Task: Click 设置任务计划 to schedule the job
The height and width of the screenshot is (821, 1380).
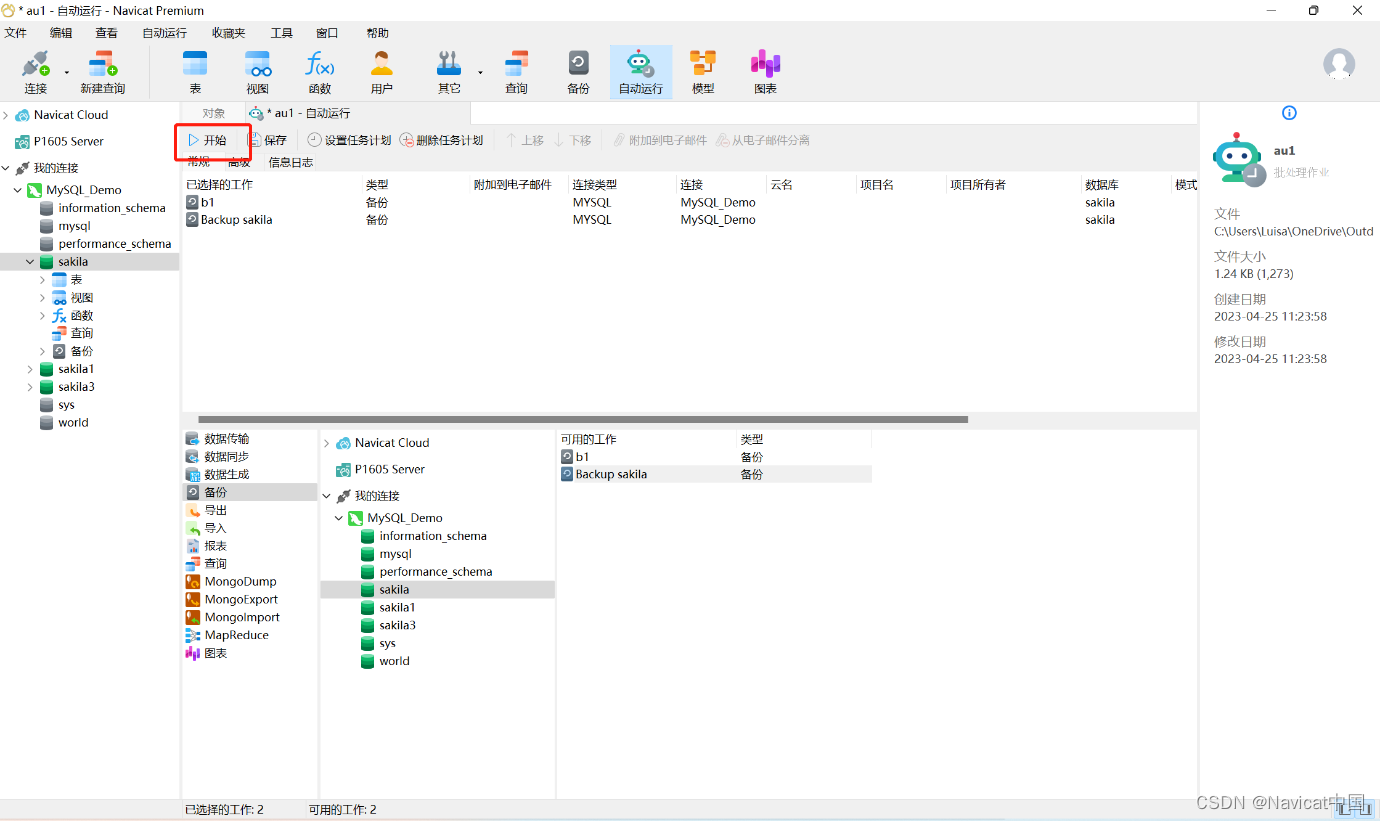Action: coord(349,140)
